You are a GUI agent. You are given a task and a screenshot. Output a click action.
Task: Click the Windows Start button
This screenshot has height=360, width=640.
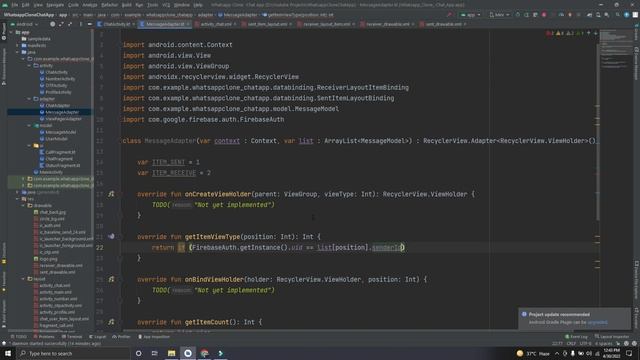pos(8,353)
